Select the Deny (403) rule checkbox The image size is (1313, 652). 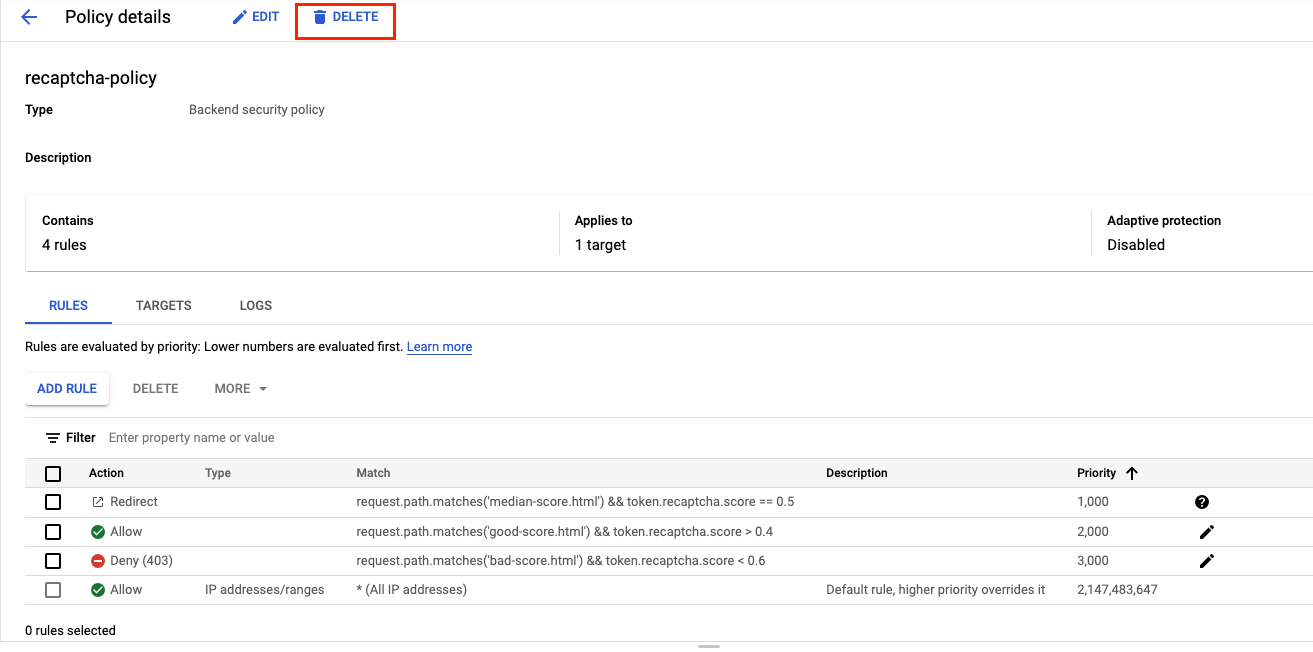tap(53, 561)
